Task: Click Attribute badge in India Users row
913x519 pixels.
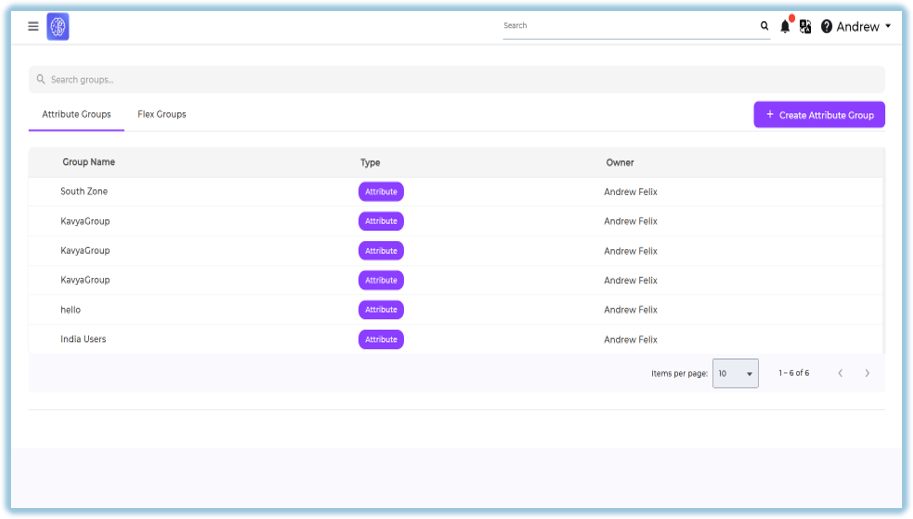Action: click(x=381, y=340)
